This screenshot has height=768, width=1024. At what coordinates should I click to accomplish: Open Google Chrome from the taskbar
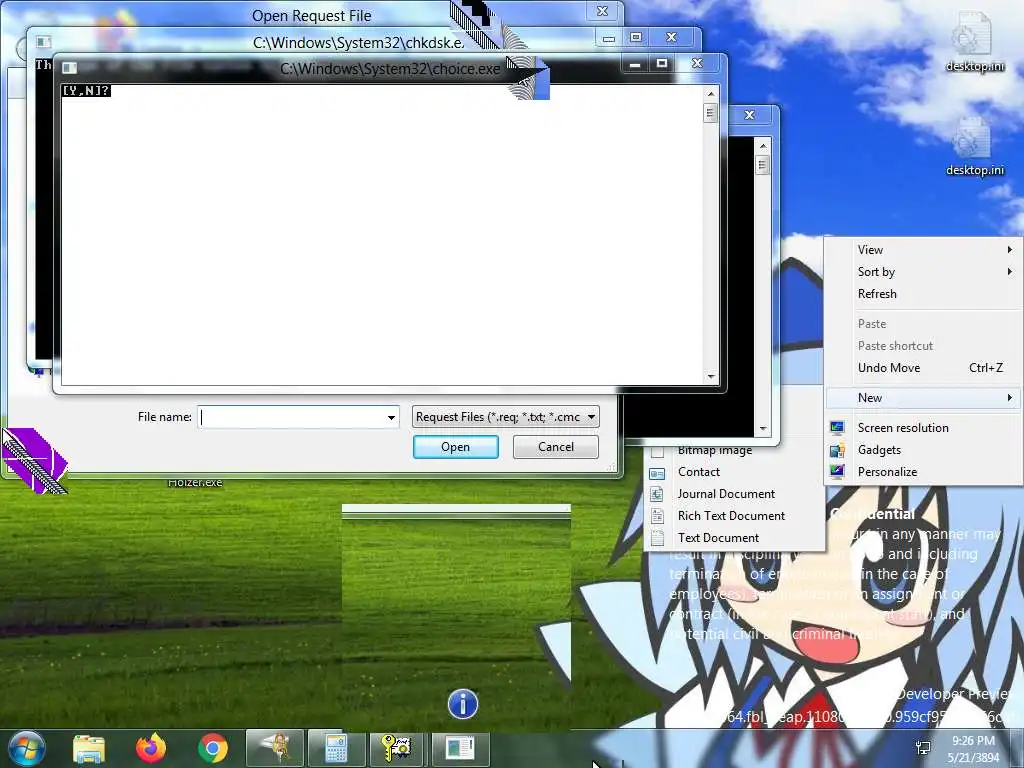coord(213,748)
